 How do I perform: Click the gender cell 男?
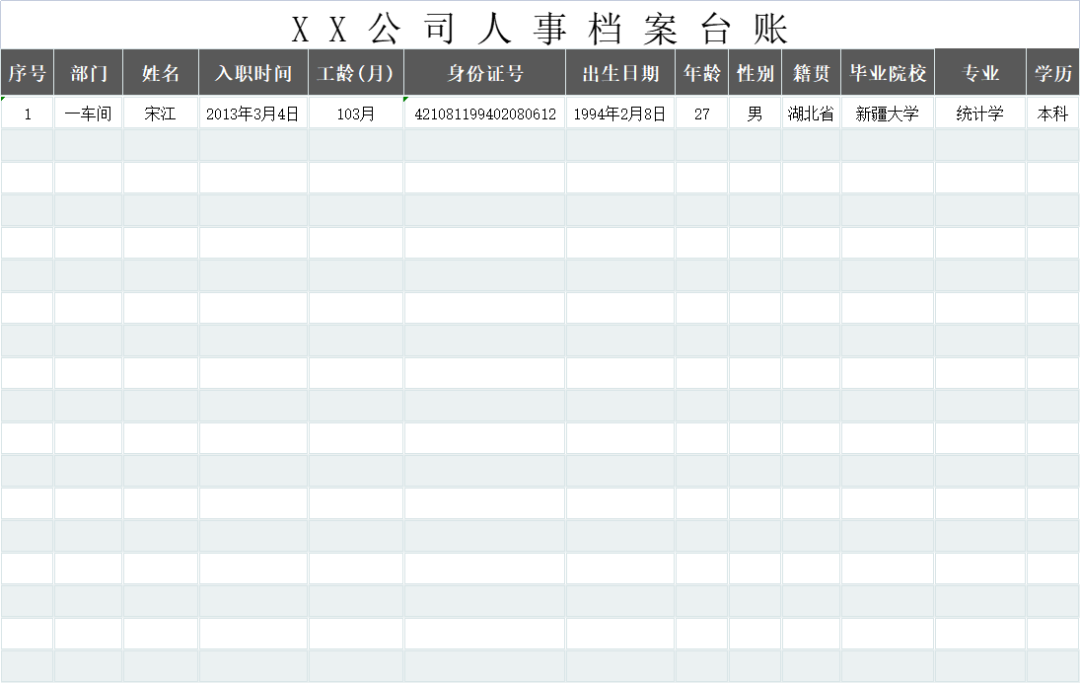click(x=755, y=113)
